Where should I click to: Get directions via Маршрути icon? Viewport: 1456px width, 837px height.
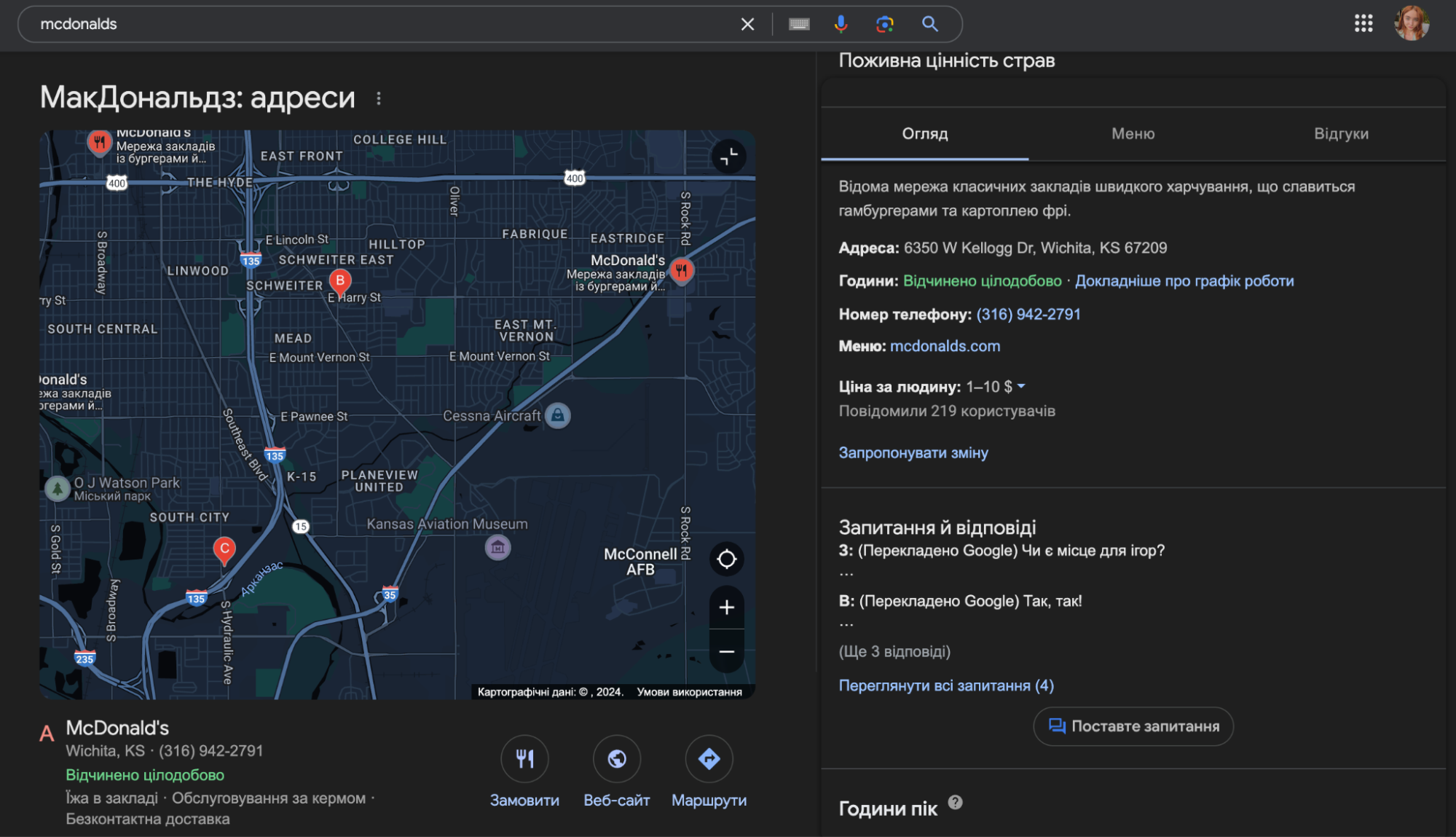(x=709, y=759)
